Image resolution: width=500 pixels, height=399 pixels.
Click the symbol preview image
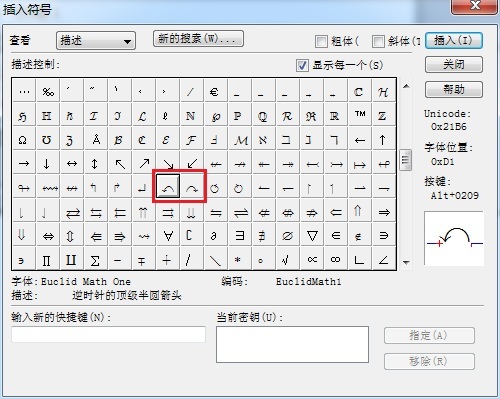454,239
